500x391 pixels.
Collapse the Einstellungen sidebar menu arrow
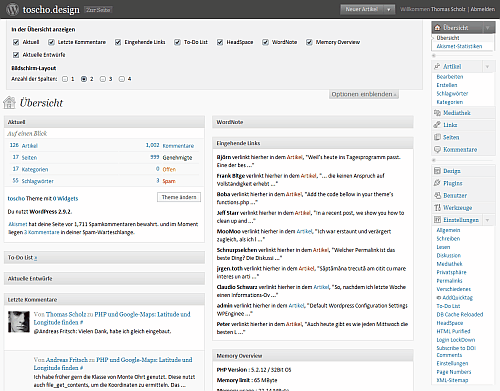pyautogui.click(x=487, y=220)
